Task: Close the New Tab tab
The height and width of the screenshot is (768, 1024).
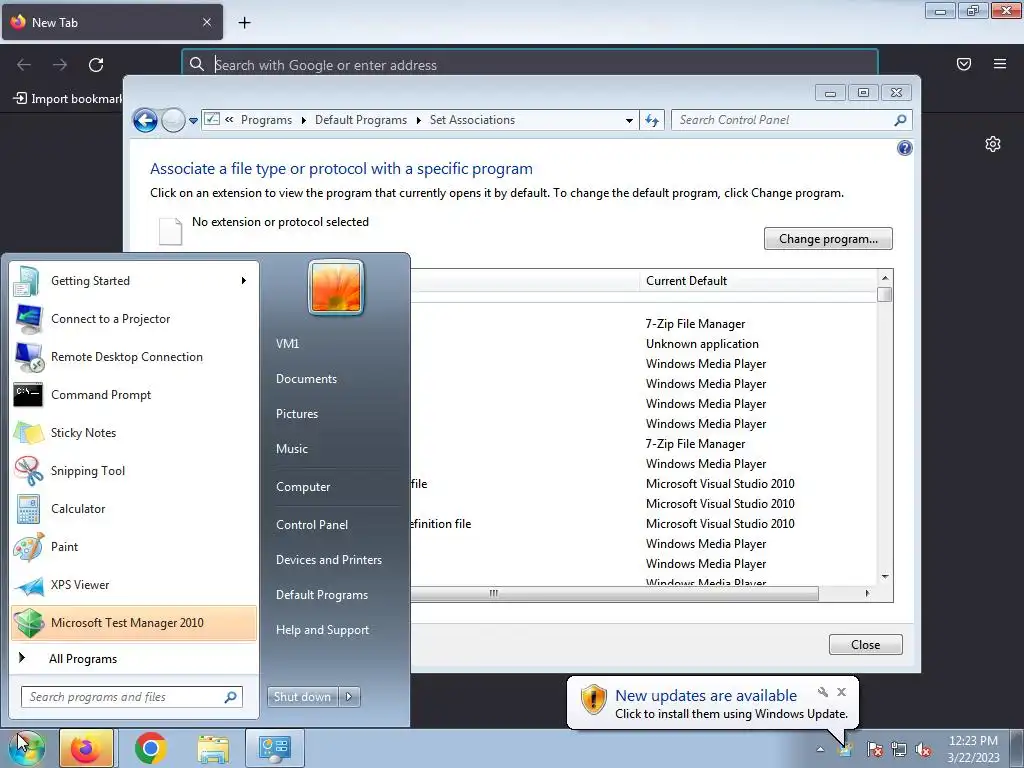Action: pos(207,22)
